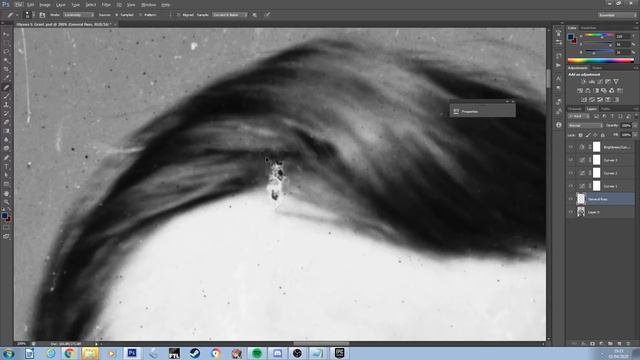Open the layer filter Kind dropdown
The image size is (640, 360).
pos(579,116)
